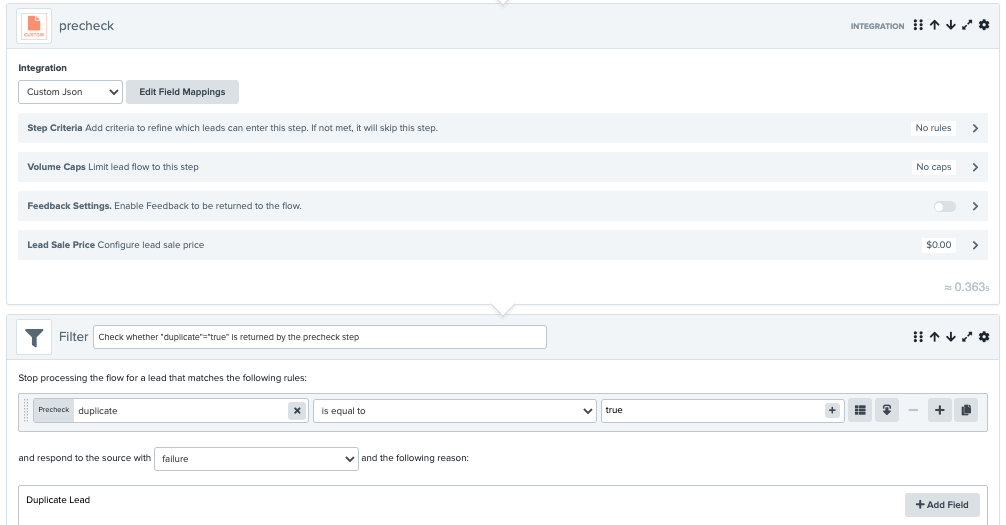Click the Precheck tag in rule field
The height and width of the screenshot is (525, 1006).
[54, 410]
